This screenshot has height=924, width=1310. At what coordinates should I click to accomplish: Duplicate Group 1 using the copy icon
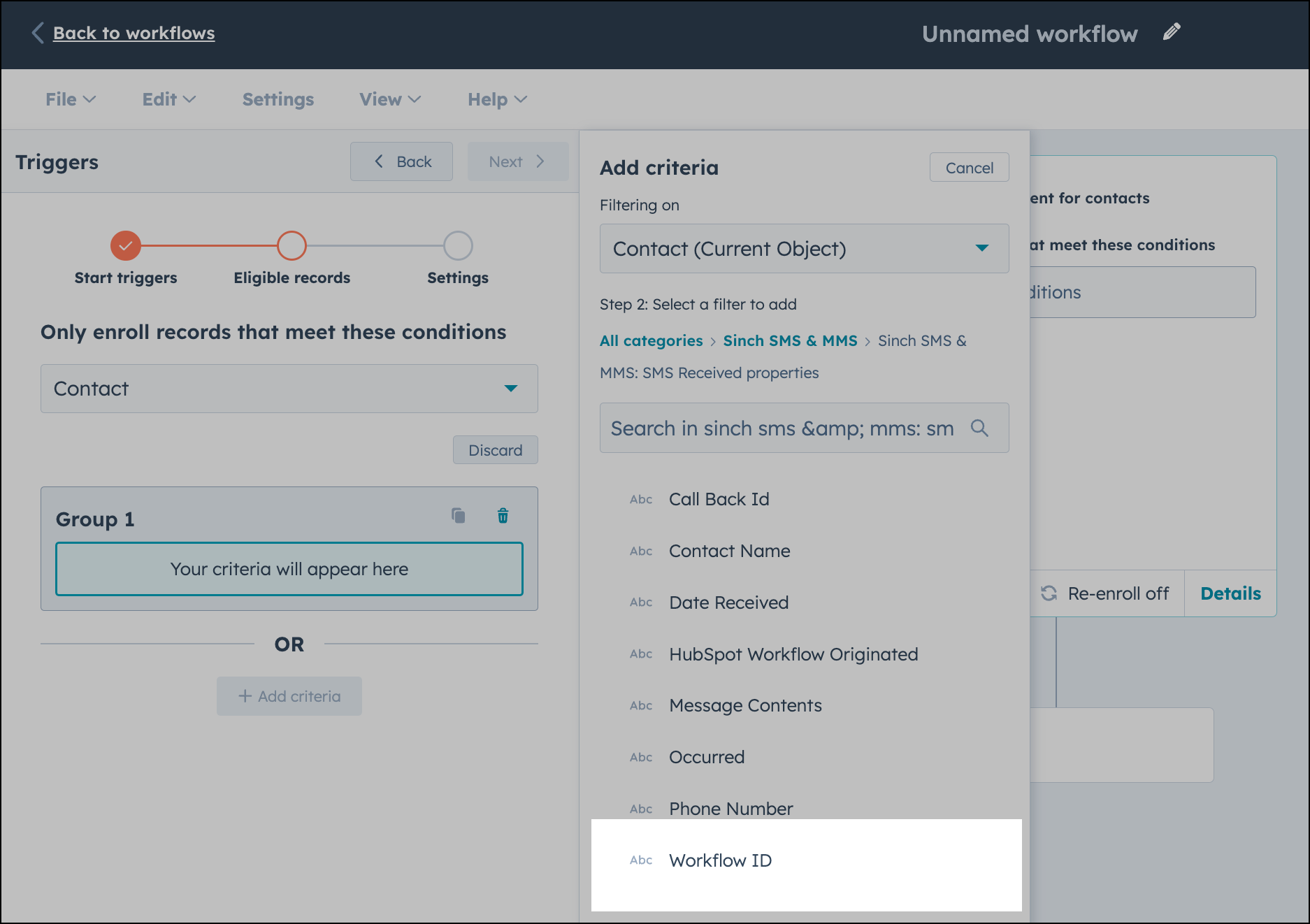click(x=458, y=516)
